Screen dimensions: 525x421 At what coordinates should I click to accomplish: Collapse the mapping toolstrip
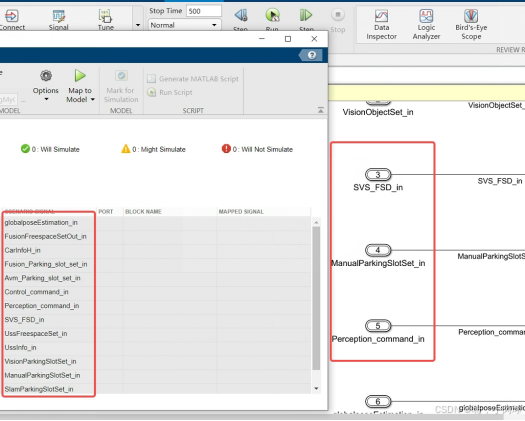[x=320, y=110]
